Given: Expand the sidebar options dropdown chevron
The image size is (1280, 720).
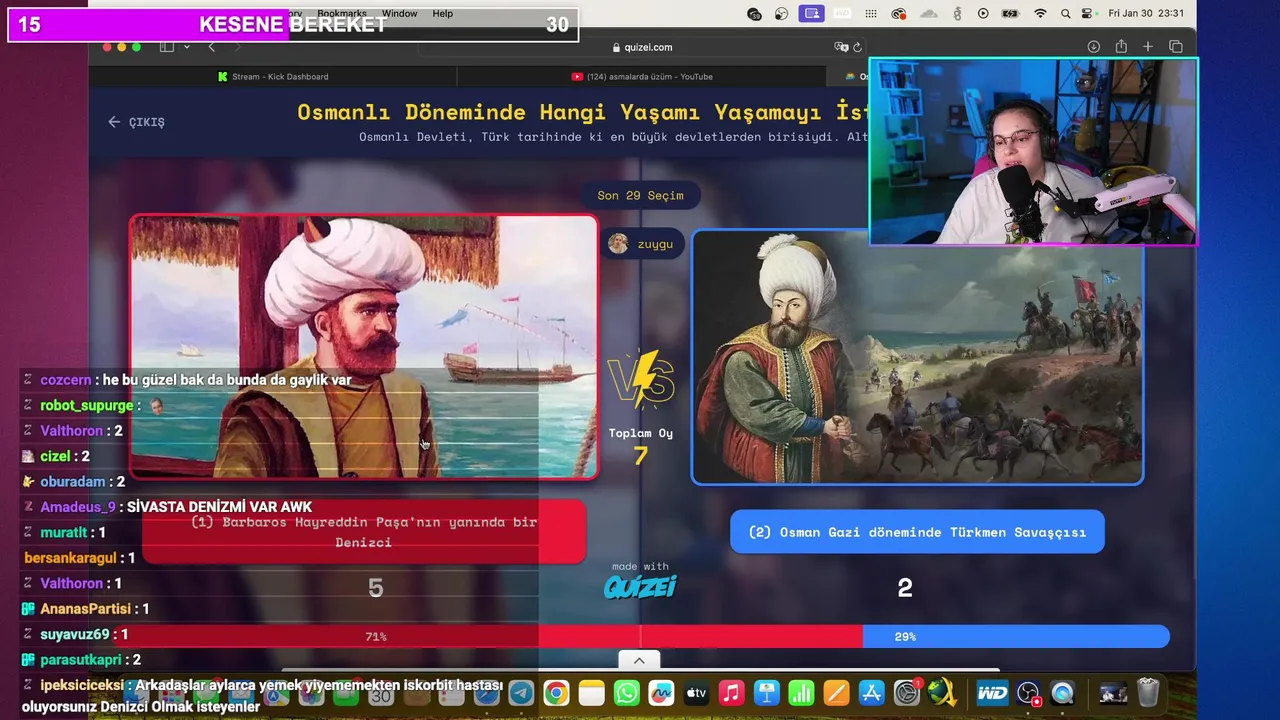Looking at the screenshot, I should pyautogui.click(x=187, y=47).
